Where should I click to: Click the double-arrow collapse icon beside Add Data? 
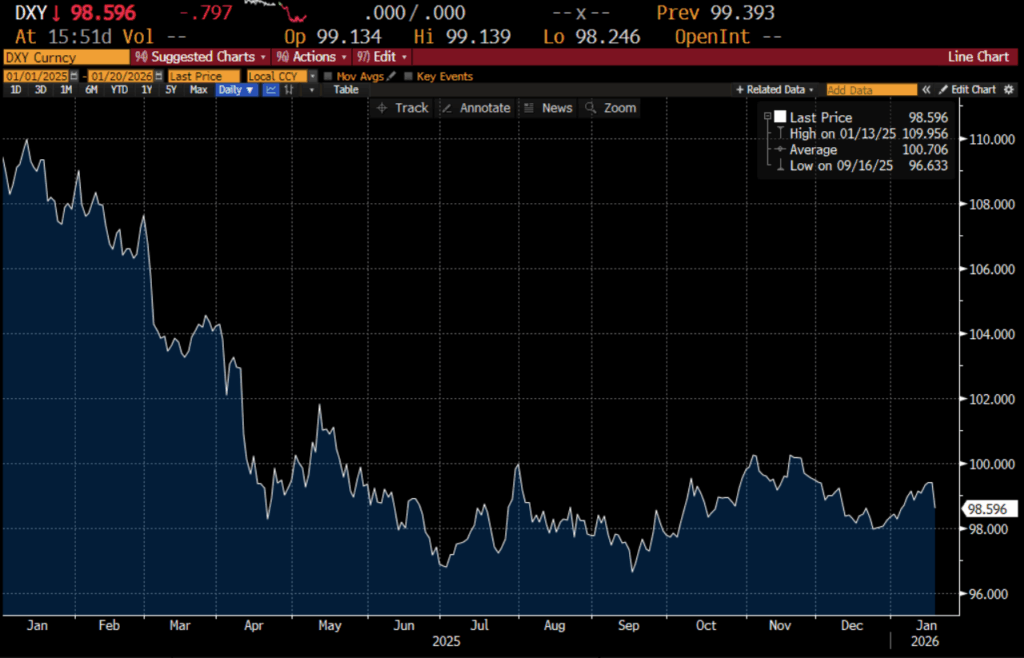(926, 90)
